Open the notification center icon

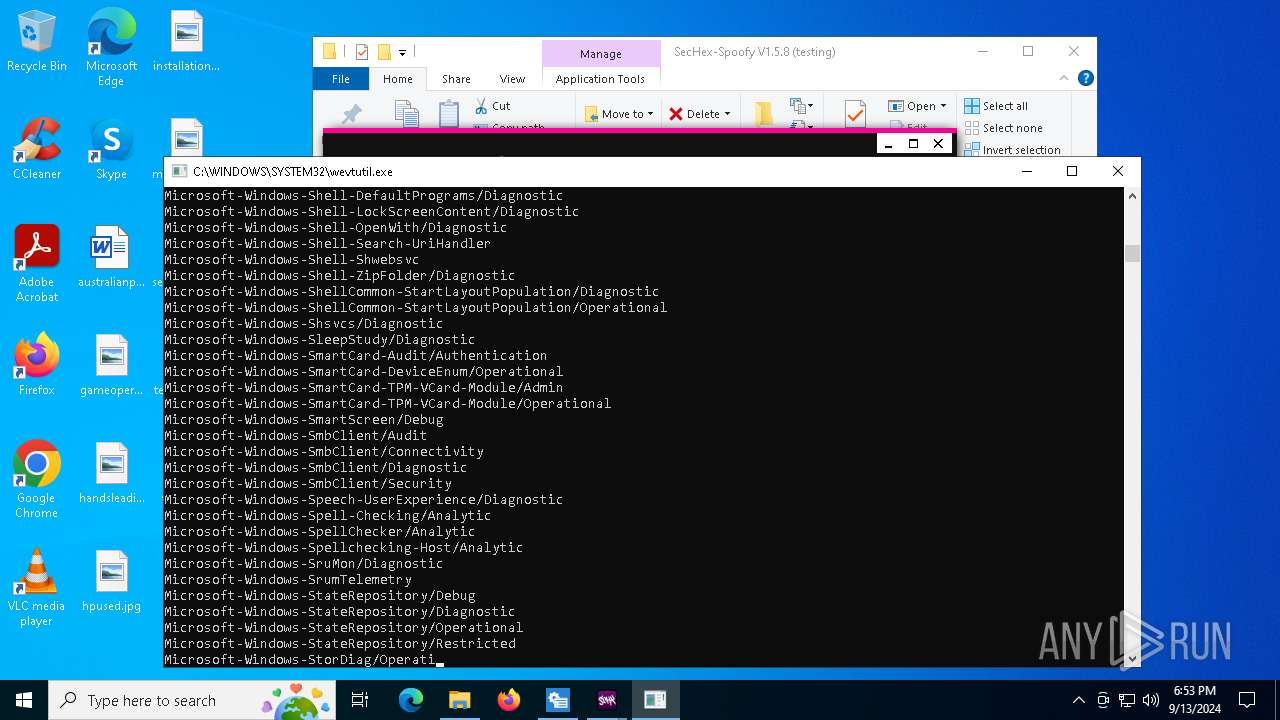click(x=1247, y=700)
